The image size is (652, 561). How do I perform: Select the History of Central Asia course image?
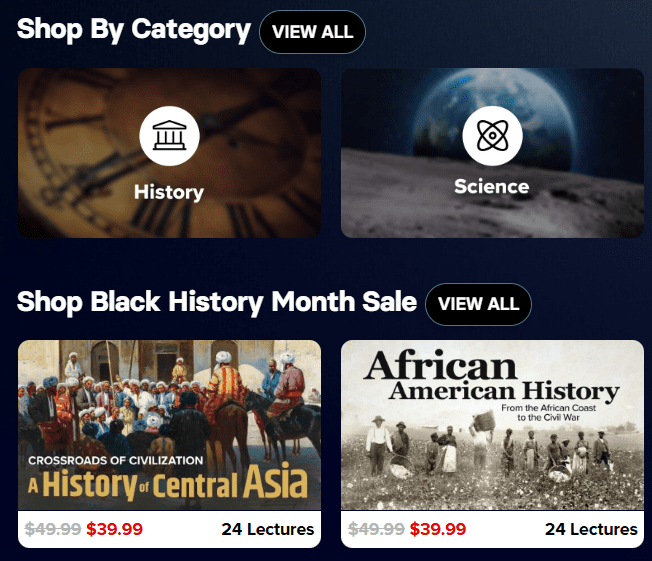pos(169,425)
